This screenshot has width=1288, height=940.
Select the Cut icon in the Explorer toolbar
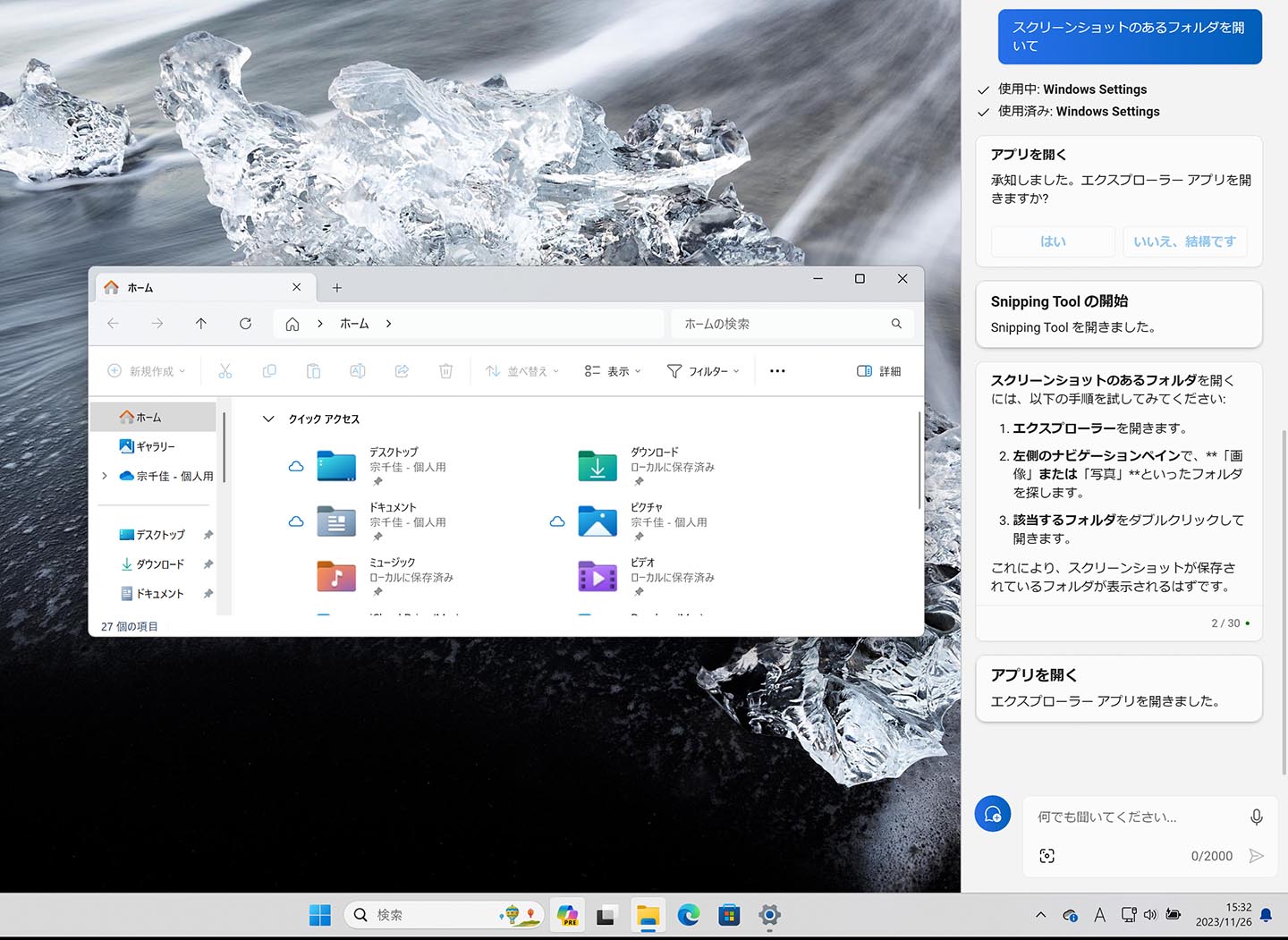(225, 370)
